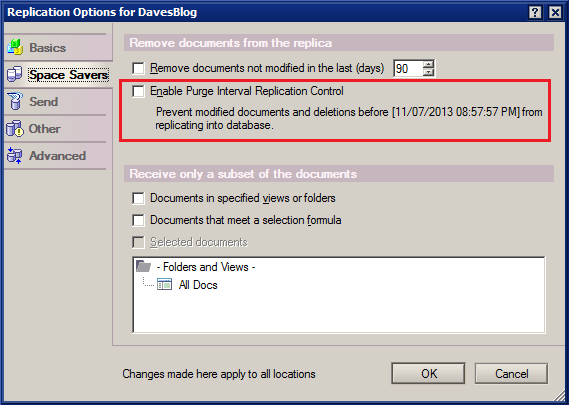Click the days field showing 90

pyautogui.click(x=408, y=68)
